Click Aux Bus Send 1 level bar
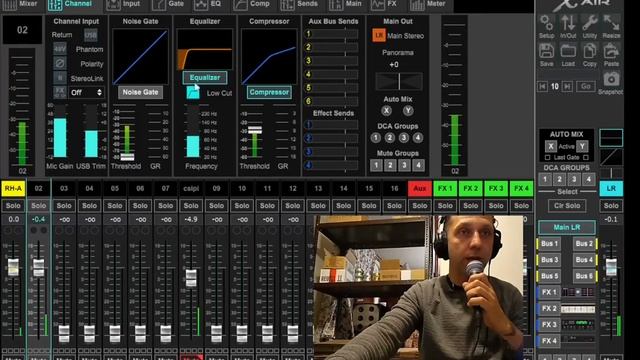Image resolution: width=640 pixels, height=360 pixels. tap(335, 34)
